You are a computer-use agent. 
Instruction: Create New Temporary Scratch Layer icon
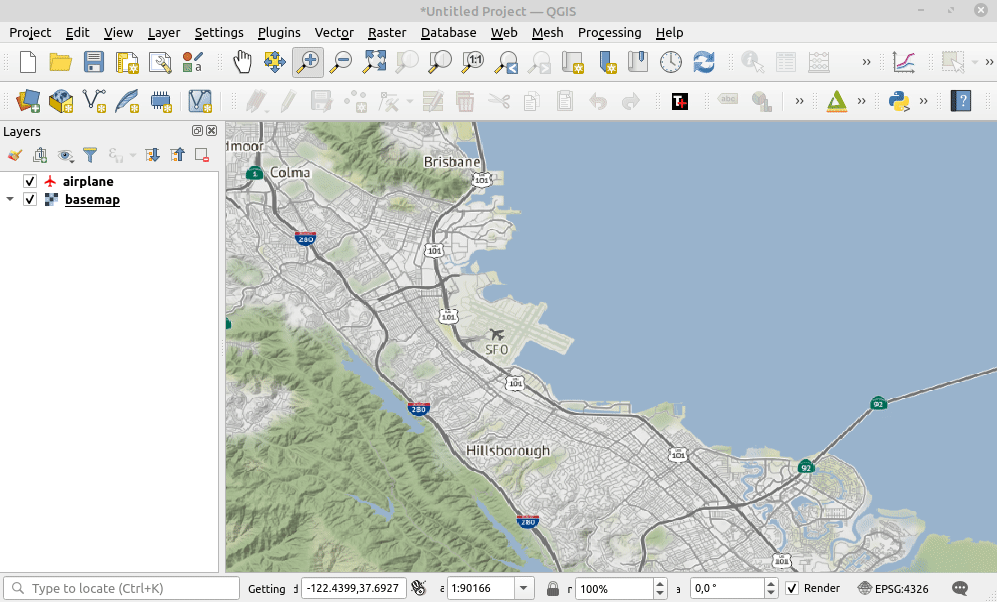point(161,101)
